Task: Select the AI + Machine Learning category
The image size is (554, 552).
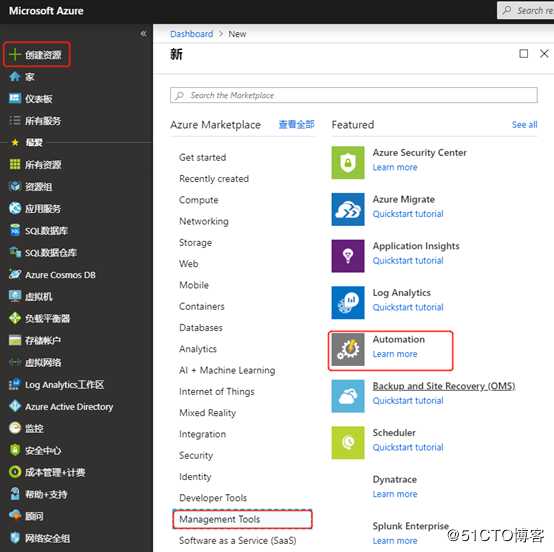Action: [227, 370]
